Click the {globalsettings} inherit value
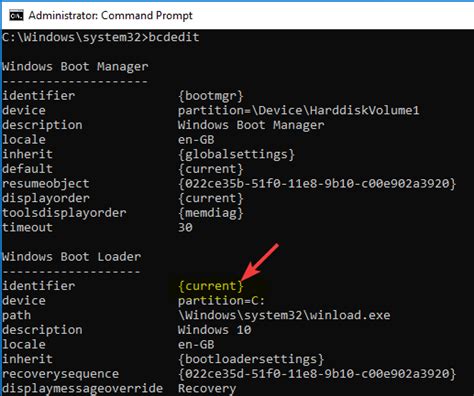474x396 pixels. [236, 154]
